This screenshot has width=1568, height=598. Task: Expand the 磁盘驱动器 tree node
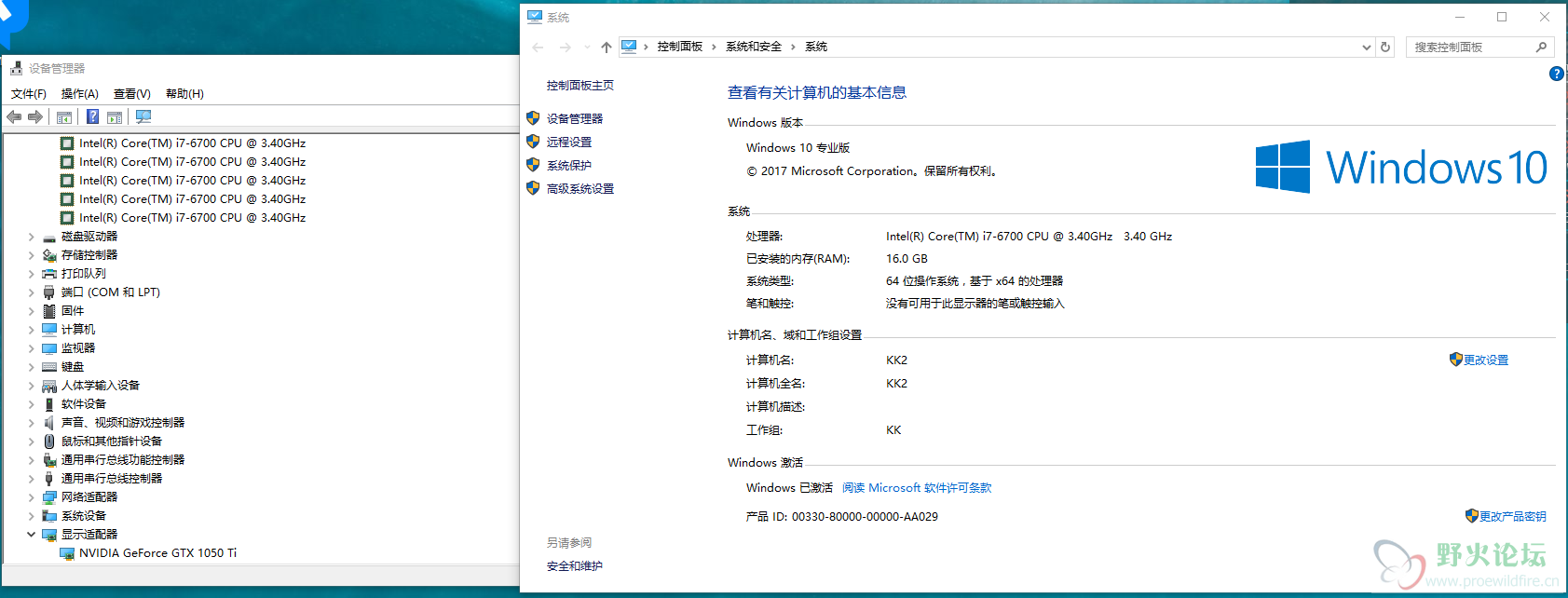coord(31,237)
